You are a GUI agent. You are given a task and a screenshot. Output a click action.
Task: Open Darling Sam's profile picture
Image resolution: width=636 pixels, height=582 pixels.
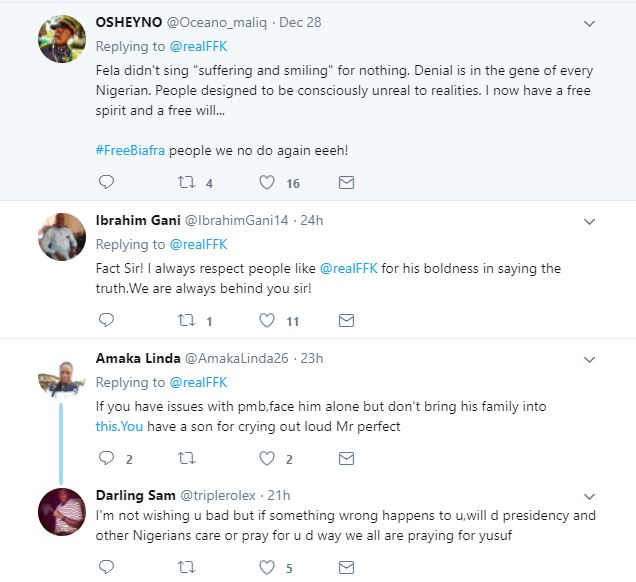click(60, 511)
